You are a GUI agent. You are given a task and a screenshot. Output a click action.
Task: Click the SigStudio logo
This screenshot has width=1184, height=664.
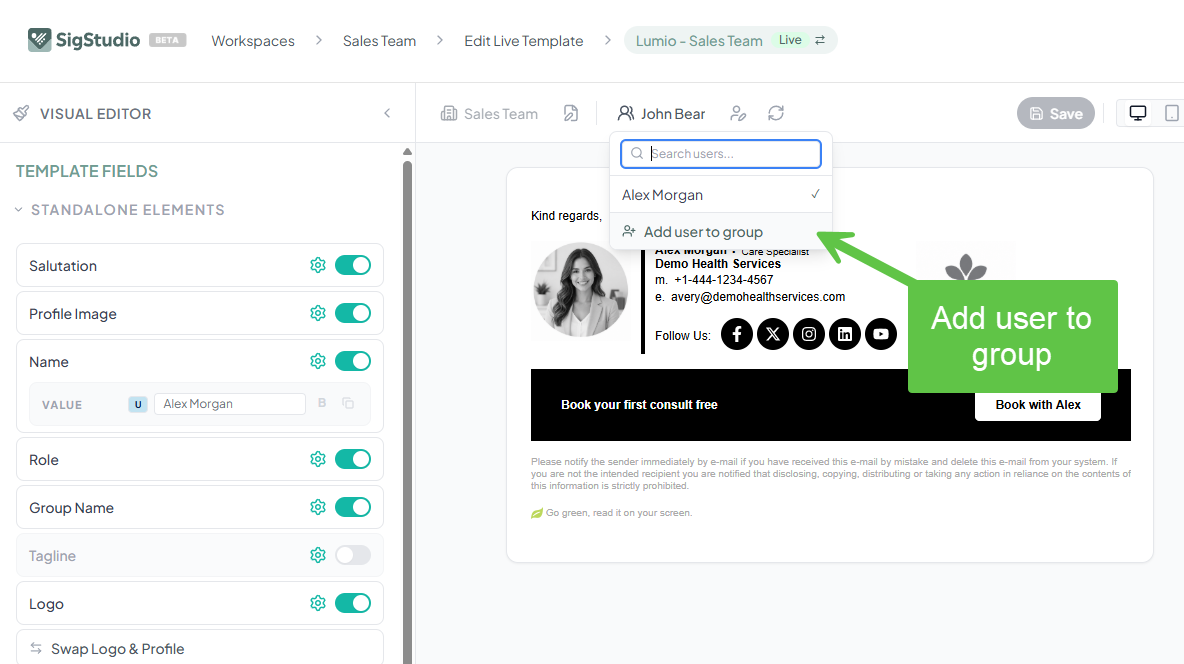pyautogui.click(x=84, y=40)
